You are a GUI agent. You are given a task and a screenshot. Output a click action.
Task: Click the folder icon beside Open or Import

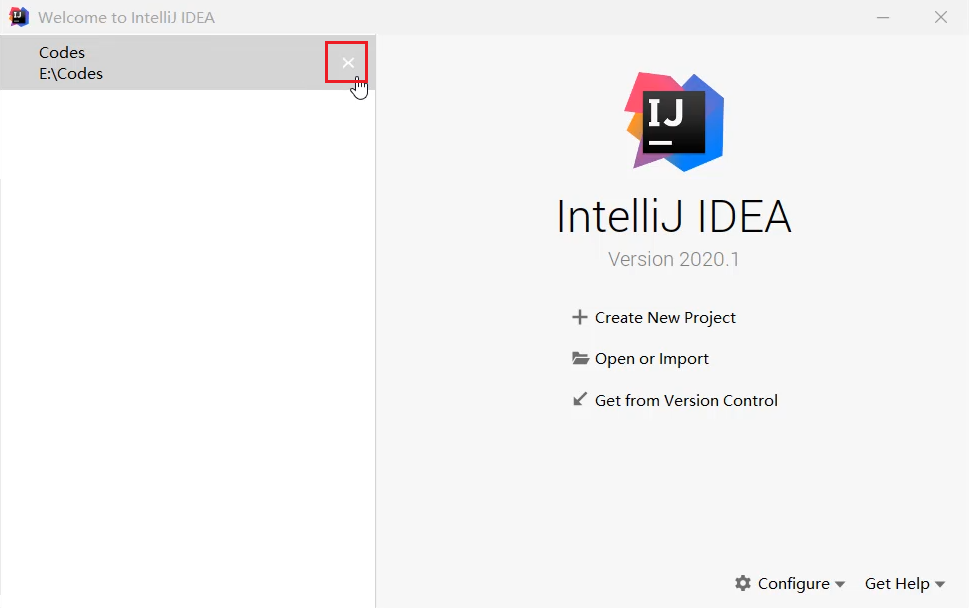click(x=580, y=358)
